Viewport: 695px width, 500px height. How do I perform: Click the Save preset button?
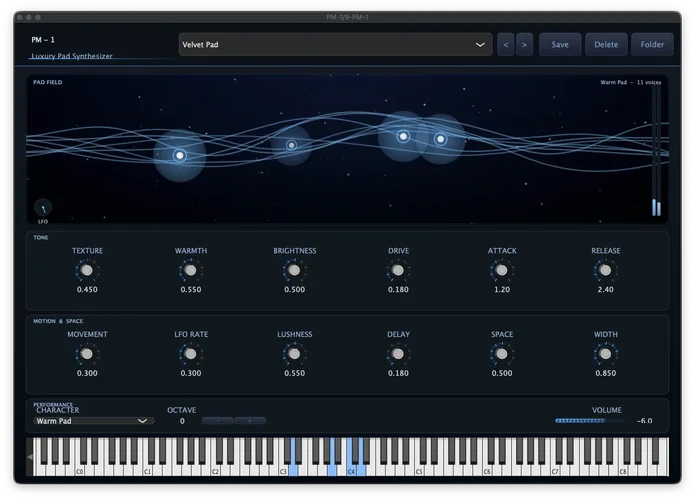pyautogui.click(x=560, y=44)
